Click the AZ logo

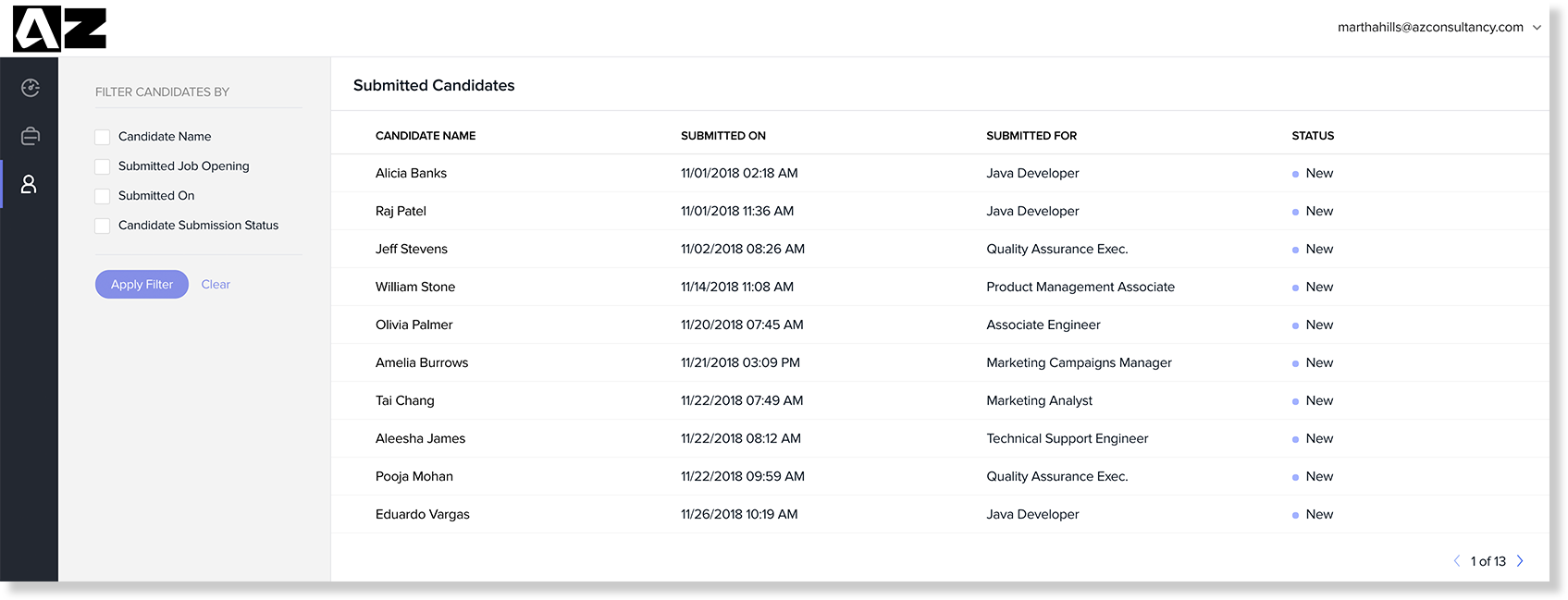click(59, 29)
